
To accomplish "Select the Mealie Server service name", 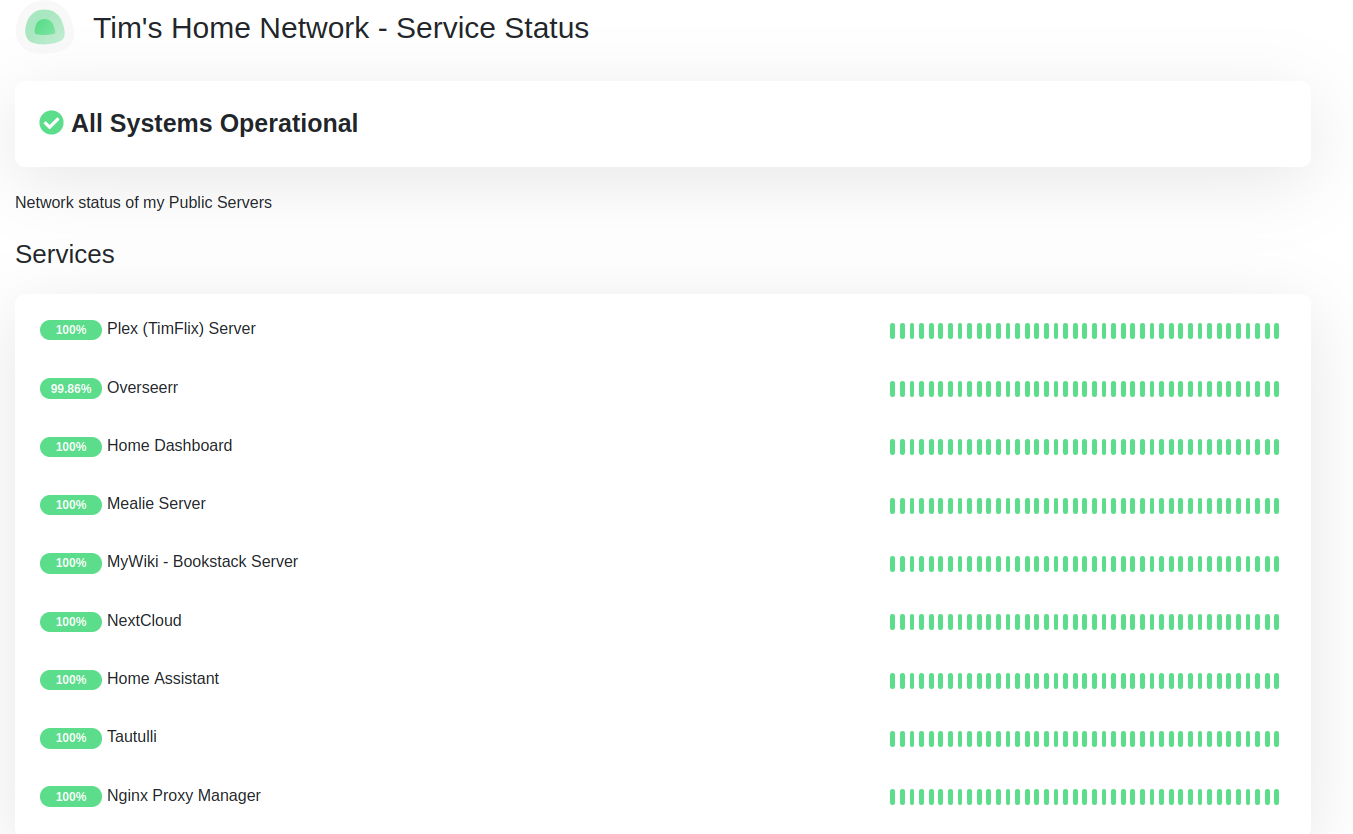I will [x=156, y=503].
